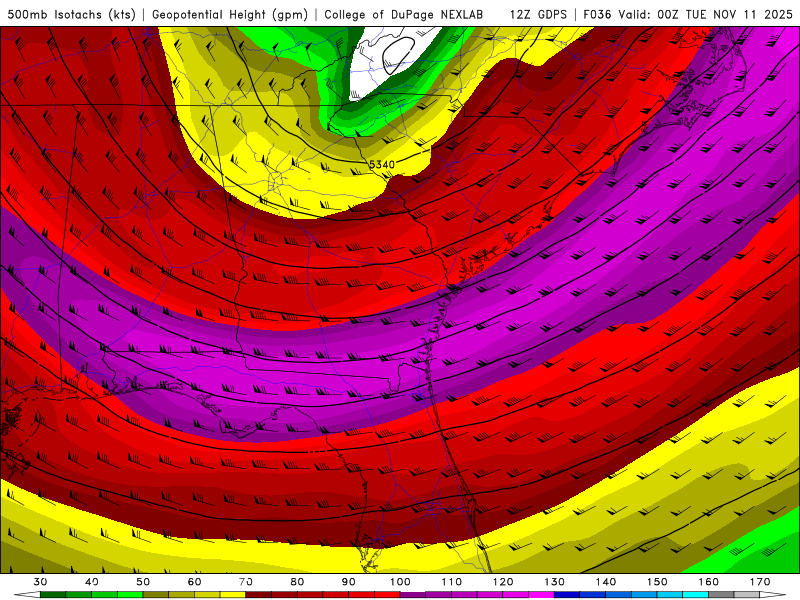Click the '140' legend value
The height and width of the screenshot is (600, 800).
pyautogui.click(x=606, y=582)
